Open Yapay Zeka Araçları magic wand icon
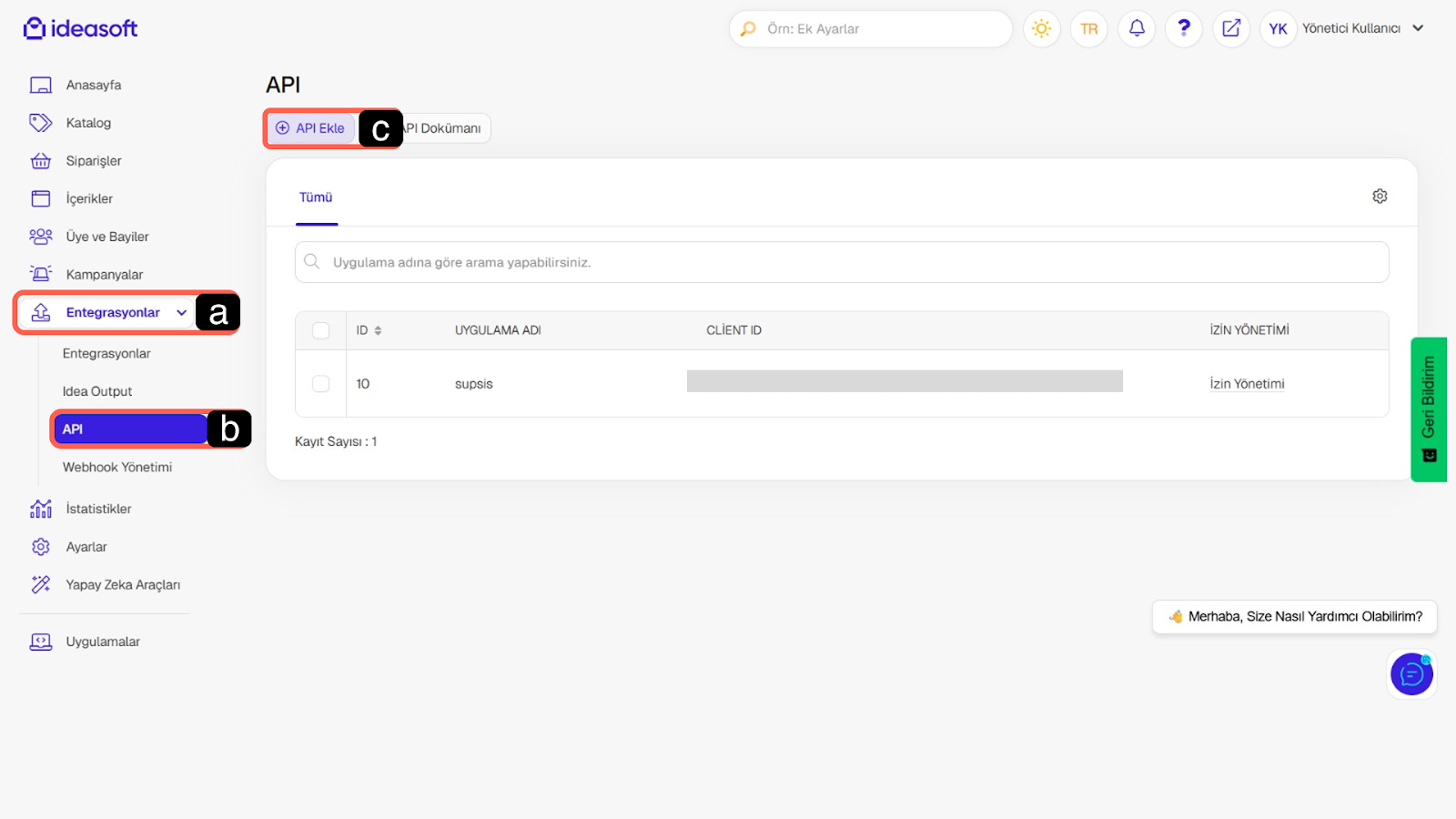 41,585
